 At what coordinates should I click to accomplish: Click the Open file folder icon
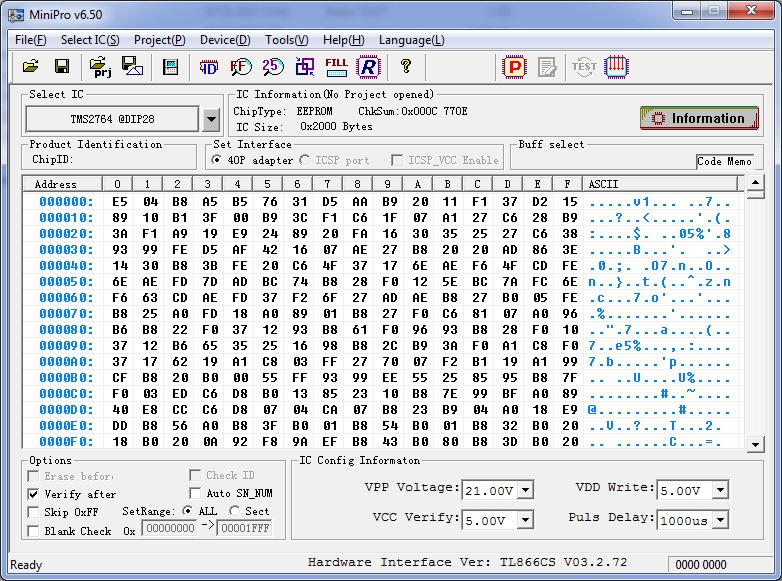tap(30, 66)
